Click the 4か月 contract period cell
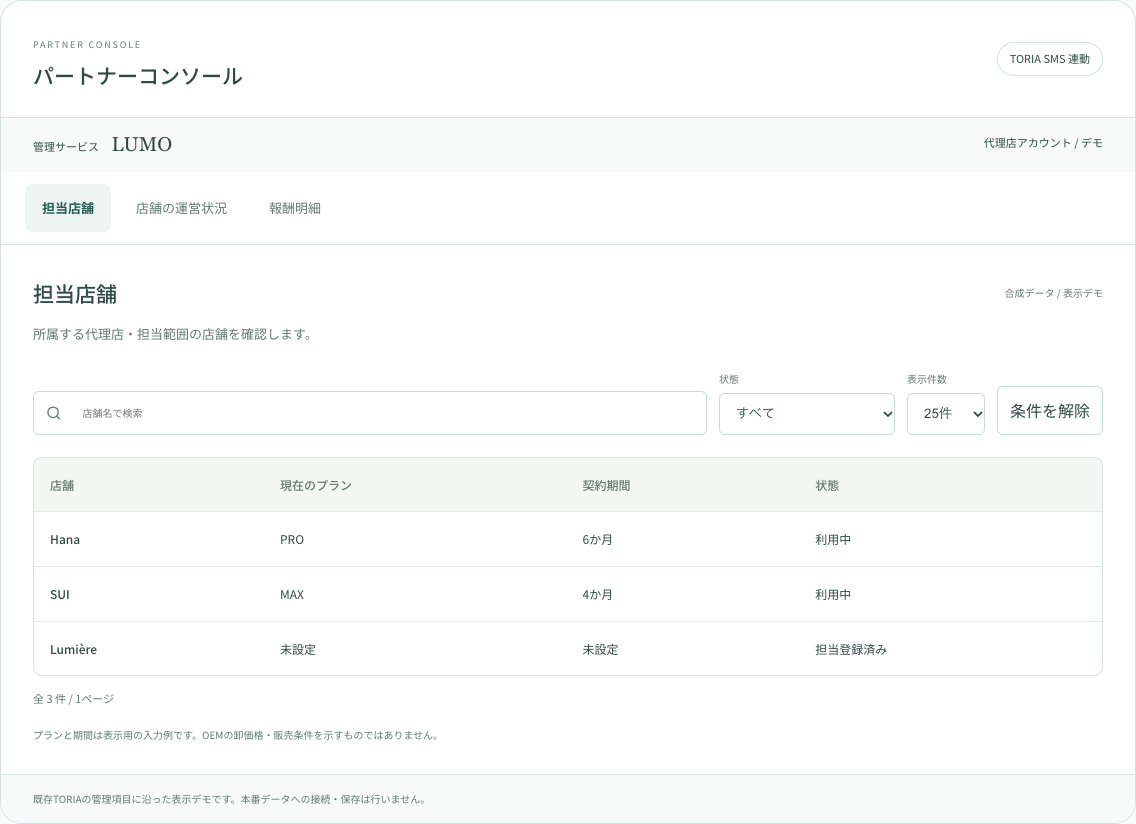The width and height of the screenshot is (1136, 824). 597,595
